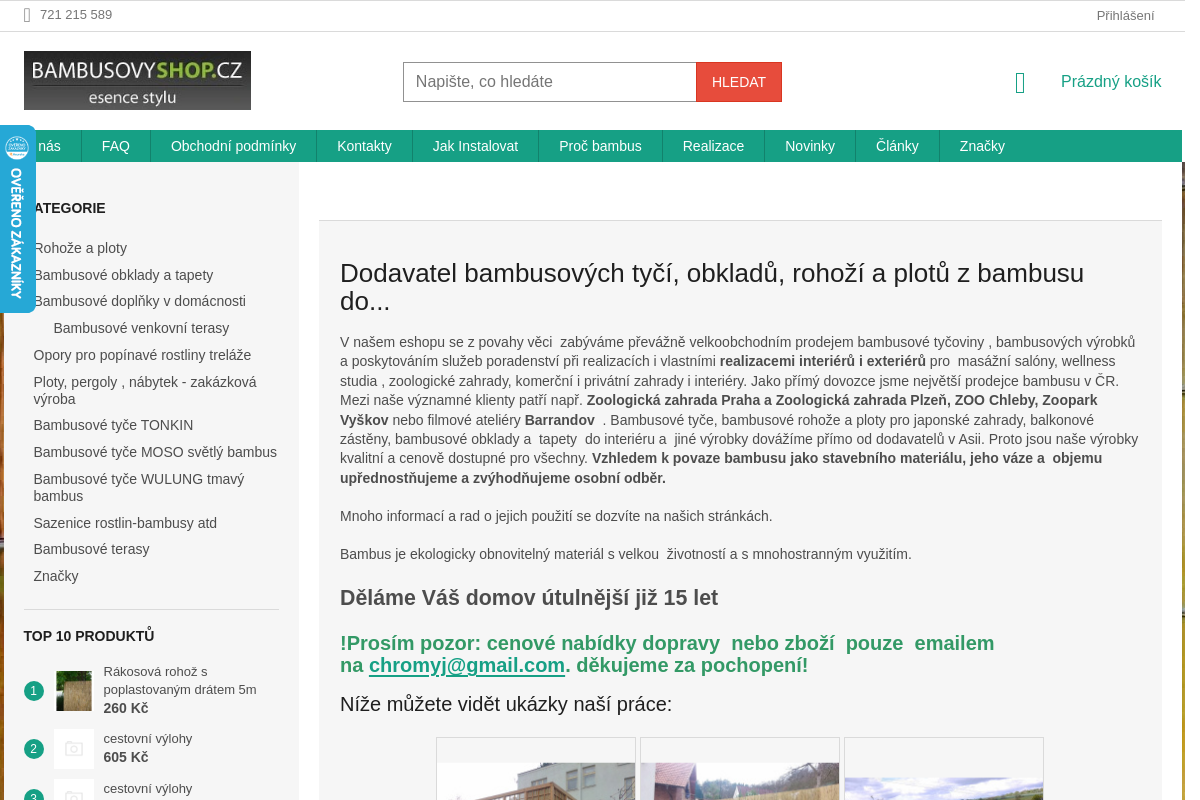Go to Kontakty page
This screenshot has height=800, width=1200.
364,146
